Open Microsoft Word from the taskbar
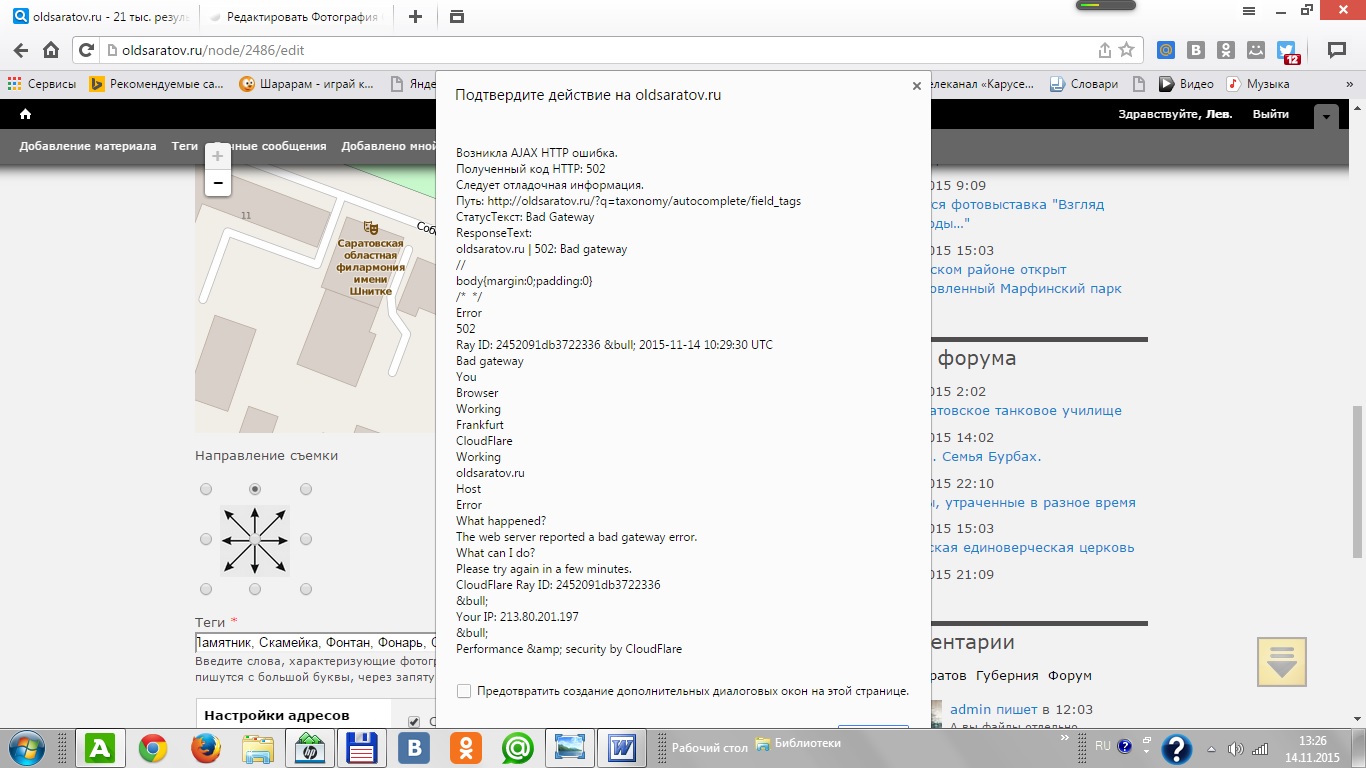The height and width of the screenshot is (768, 1366). point(623,748)
